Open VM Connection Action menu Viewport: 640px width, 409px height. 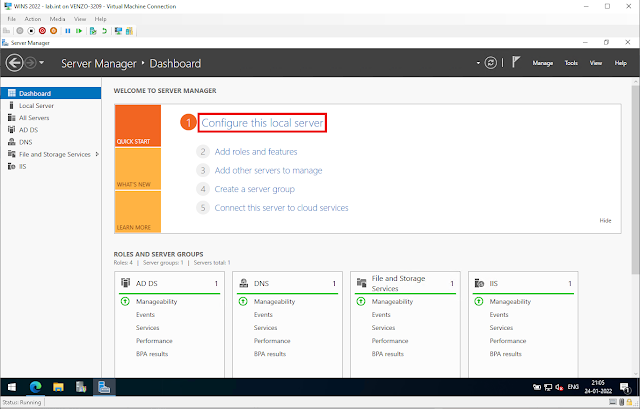33,19
